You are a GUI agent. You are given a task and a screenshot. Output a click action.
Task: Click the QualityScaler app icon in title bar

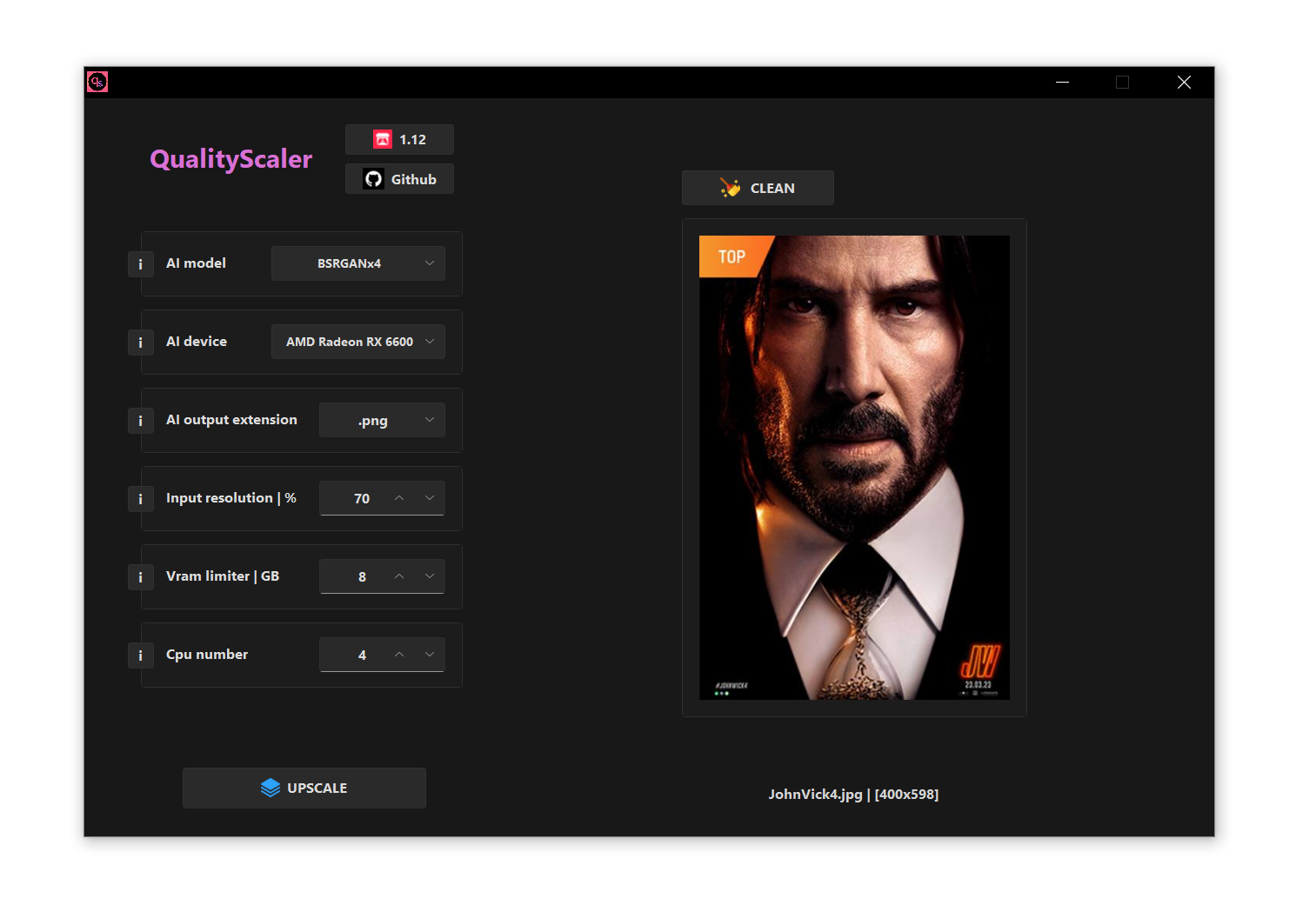[97, 82]
